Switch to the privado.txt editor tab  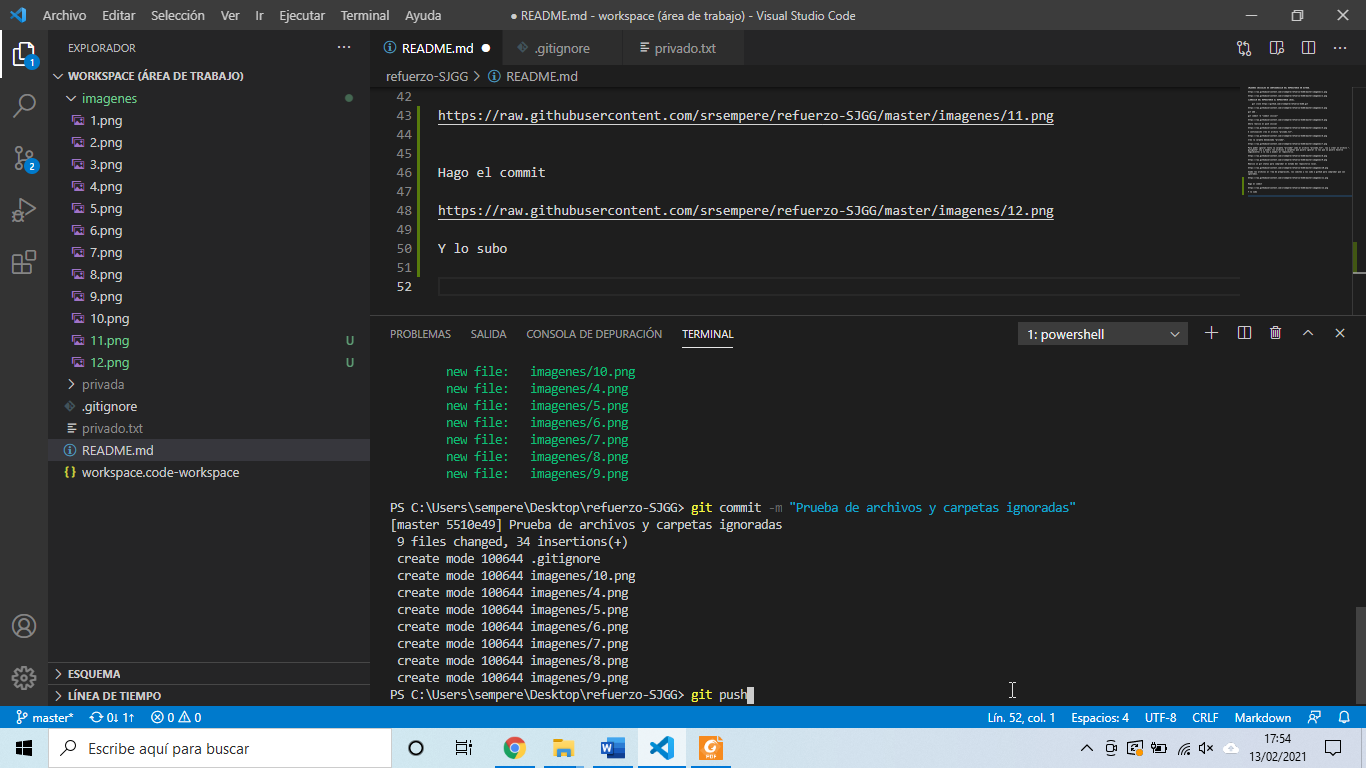[x=685, y=48]
